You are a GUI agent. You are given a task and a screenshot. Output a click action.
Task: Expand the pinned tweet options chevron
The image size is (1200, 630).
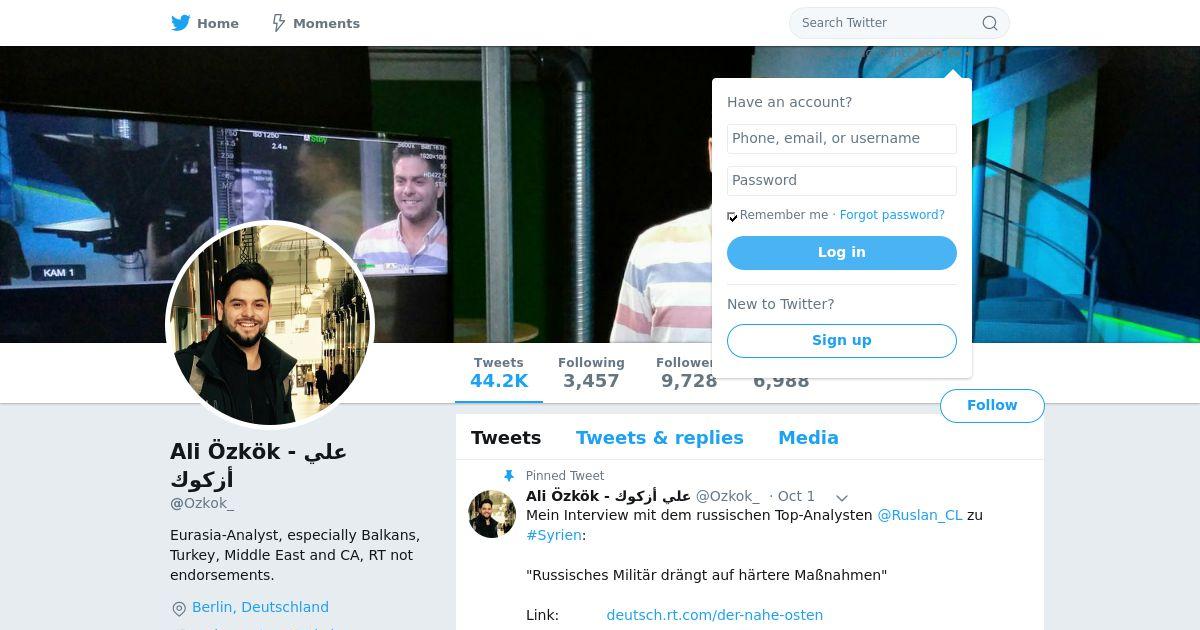(842, 497)
